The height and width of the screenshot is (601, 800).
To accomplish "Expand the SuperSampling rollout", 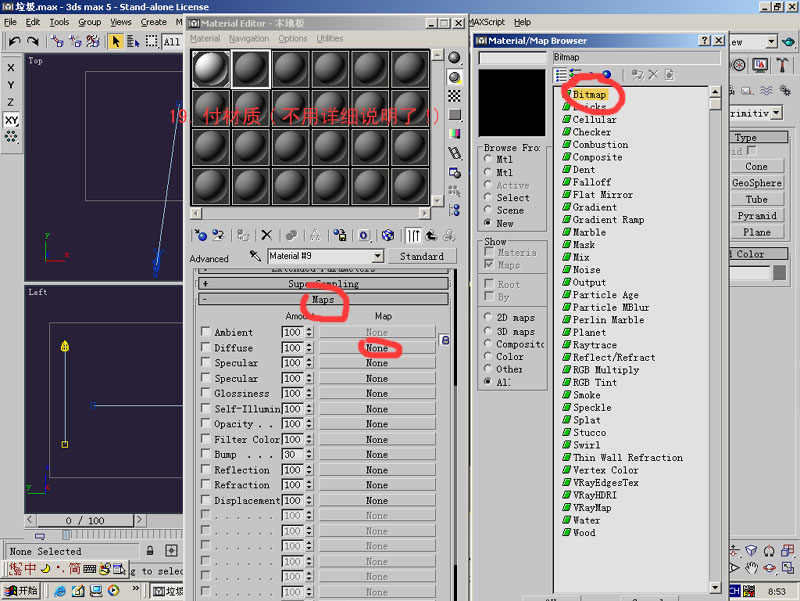I will point(322,284).
